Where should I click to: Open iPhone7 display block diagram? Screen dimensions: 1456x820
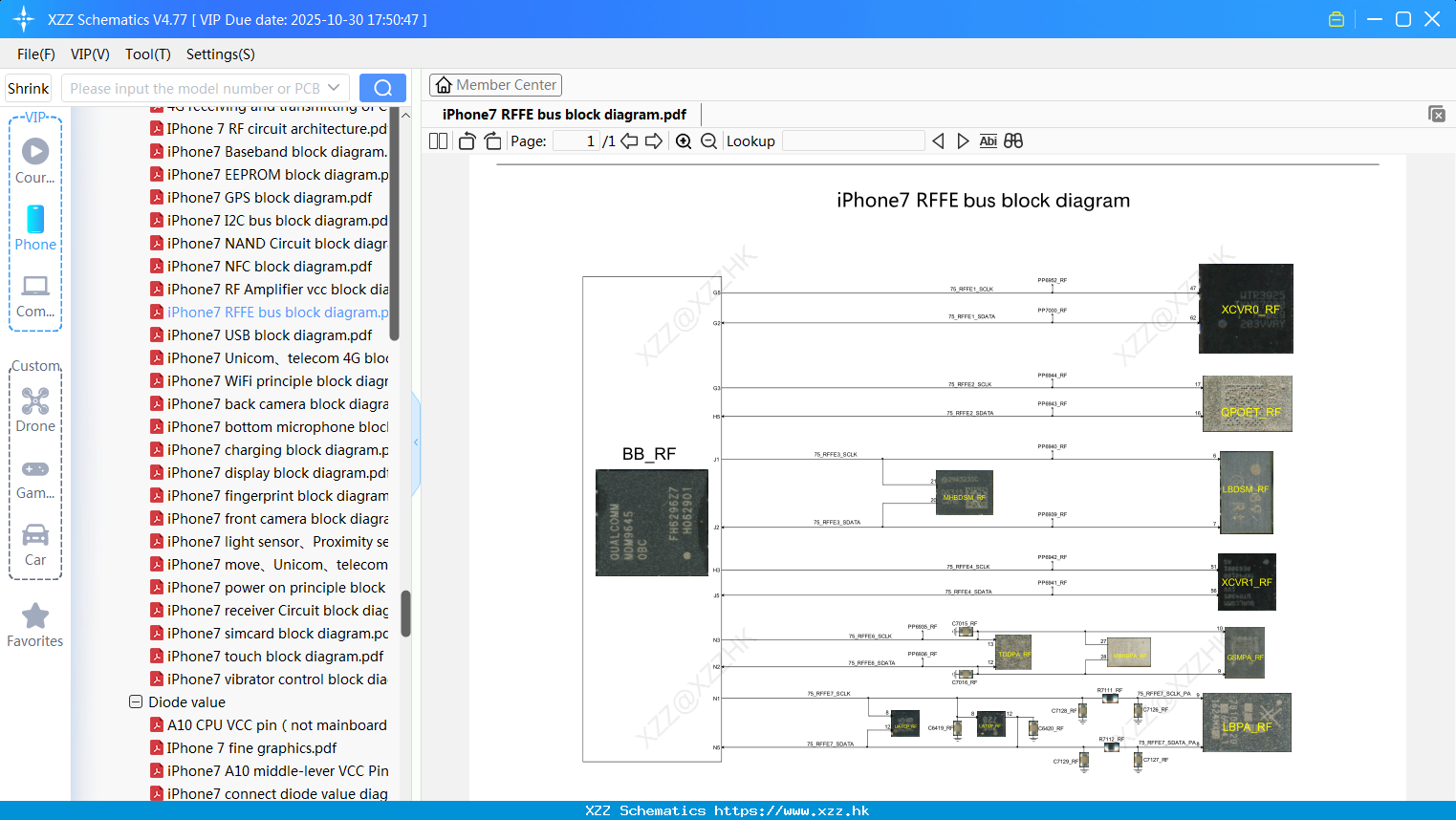coord(269,472)
